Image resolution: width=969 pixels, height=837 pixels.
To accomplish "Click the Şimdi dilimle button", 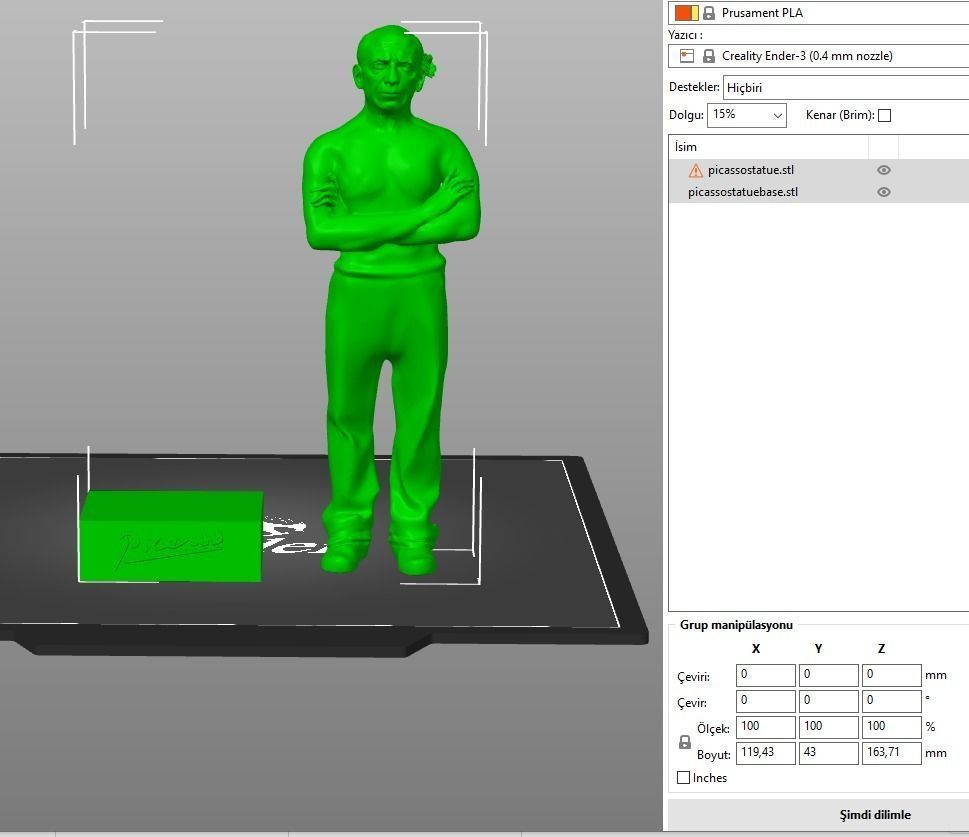I will pyautogui.click(x=818, y=815).
